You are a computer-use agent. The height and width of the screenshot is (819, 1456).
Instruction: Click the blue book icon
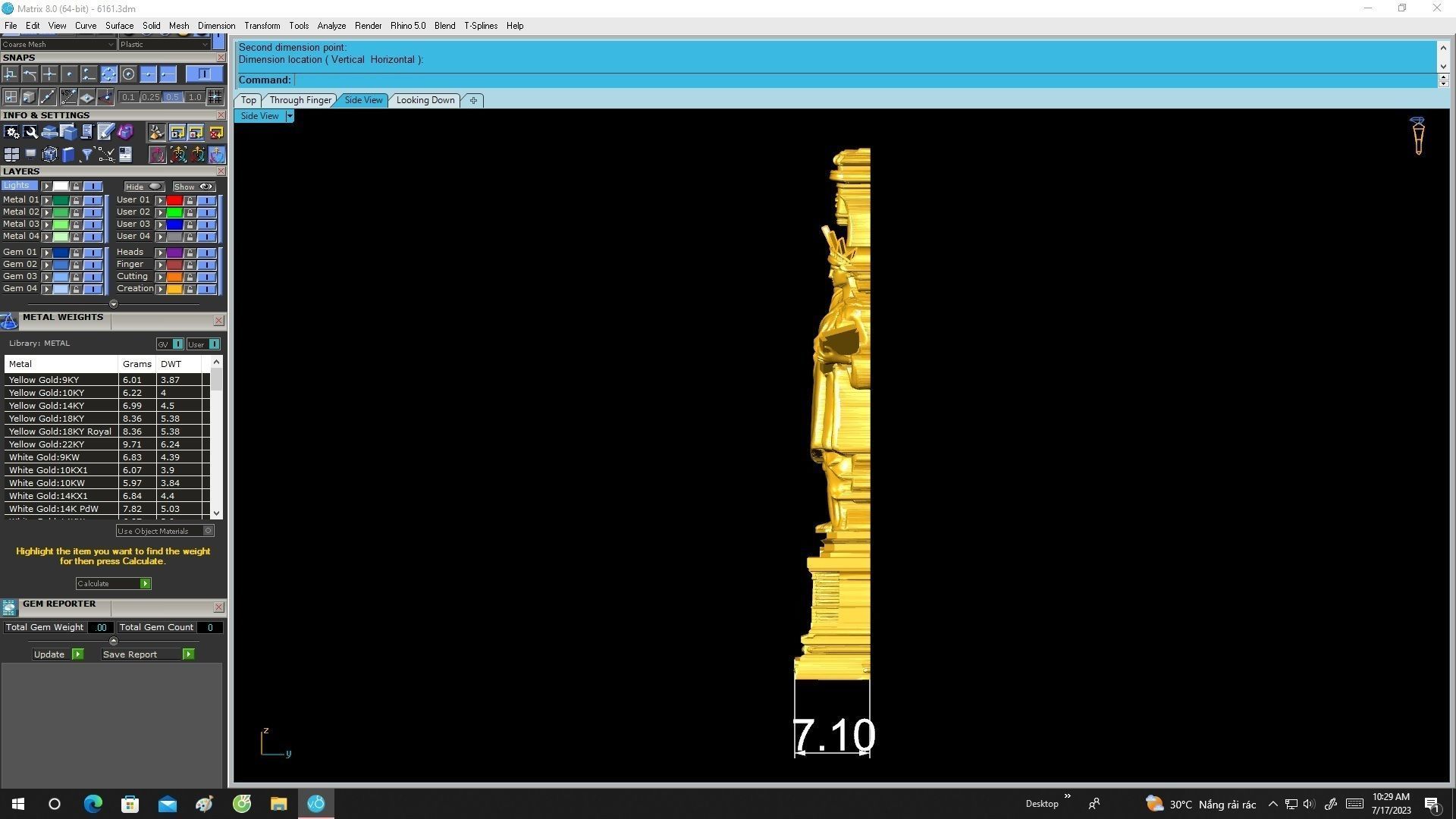(x=68, y=155)
